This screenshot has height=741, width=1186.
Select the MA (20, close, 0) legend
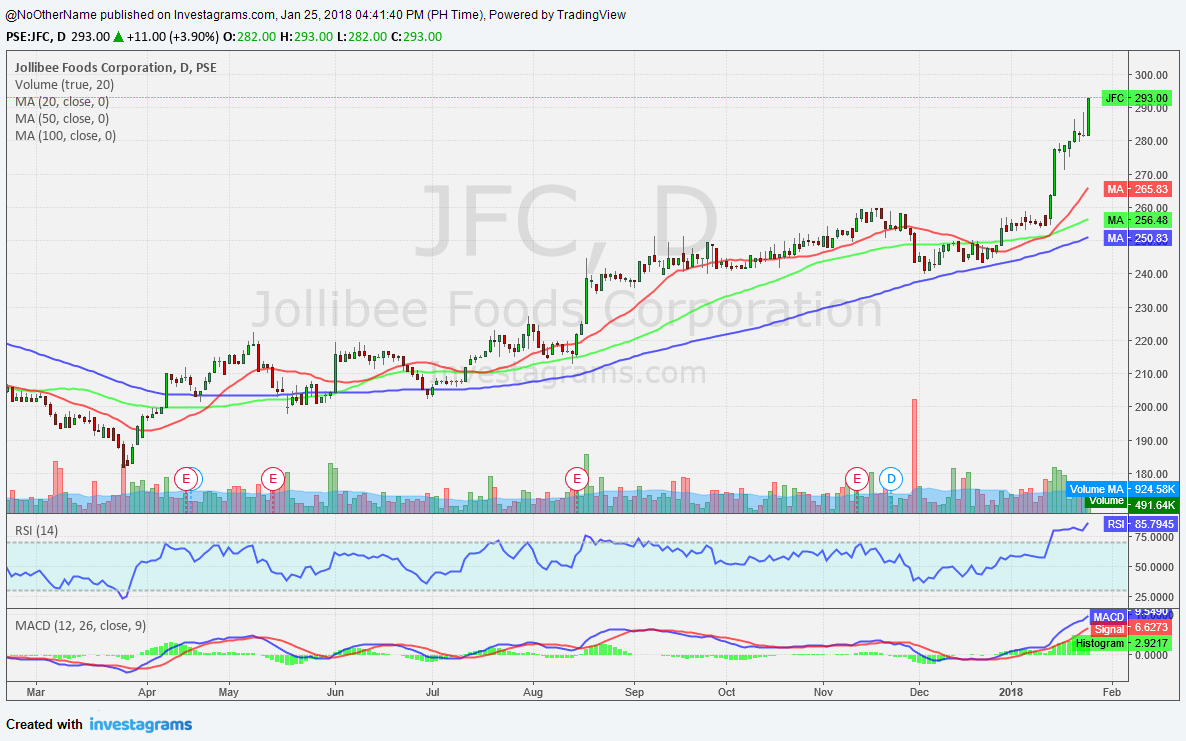62,102
